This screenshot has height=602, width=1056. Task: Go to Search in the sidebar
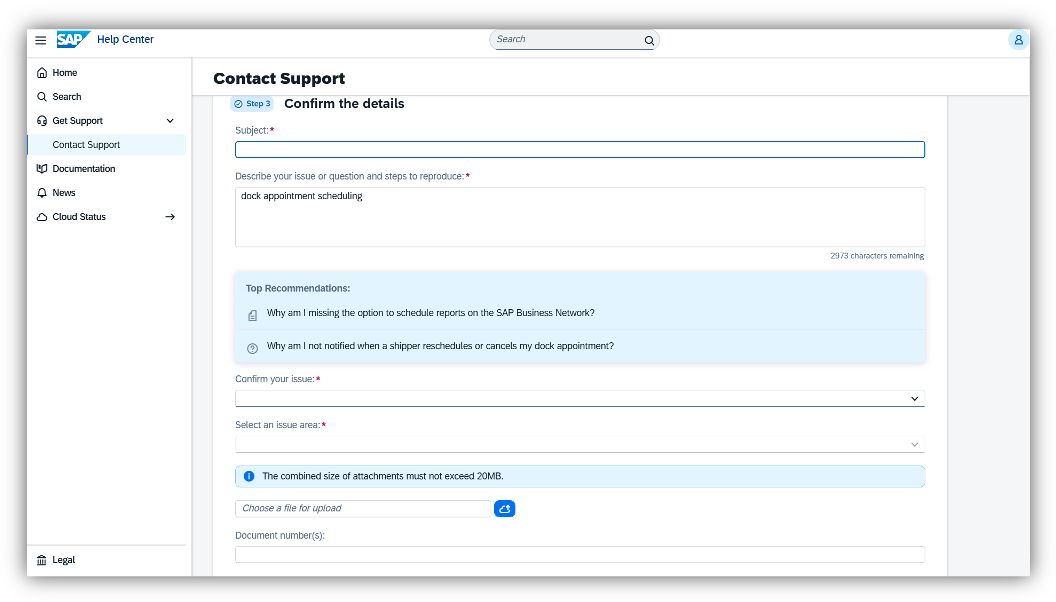point(67,97)
